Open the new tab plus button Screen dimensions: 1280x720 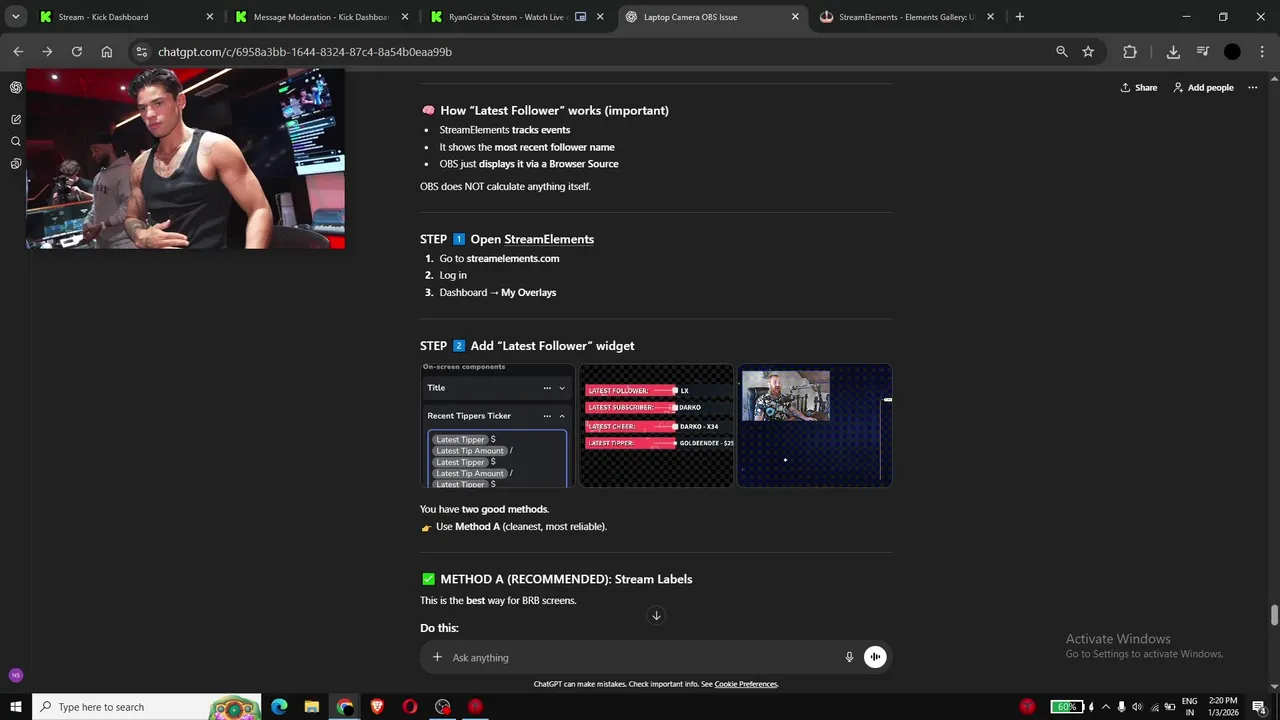pyautogui.click(x=1019, y=17)
